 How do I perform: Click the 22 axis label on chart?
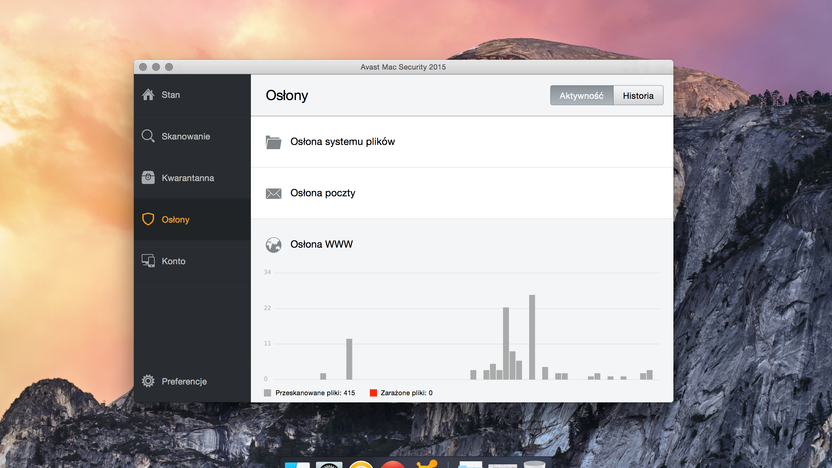[x=267, y=308]
